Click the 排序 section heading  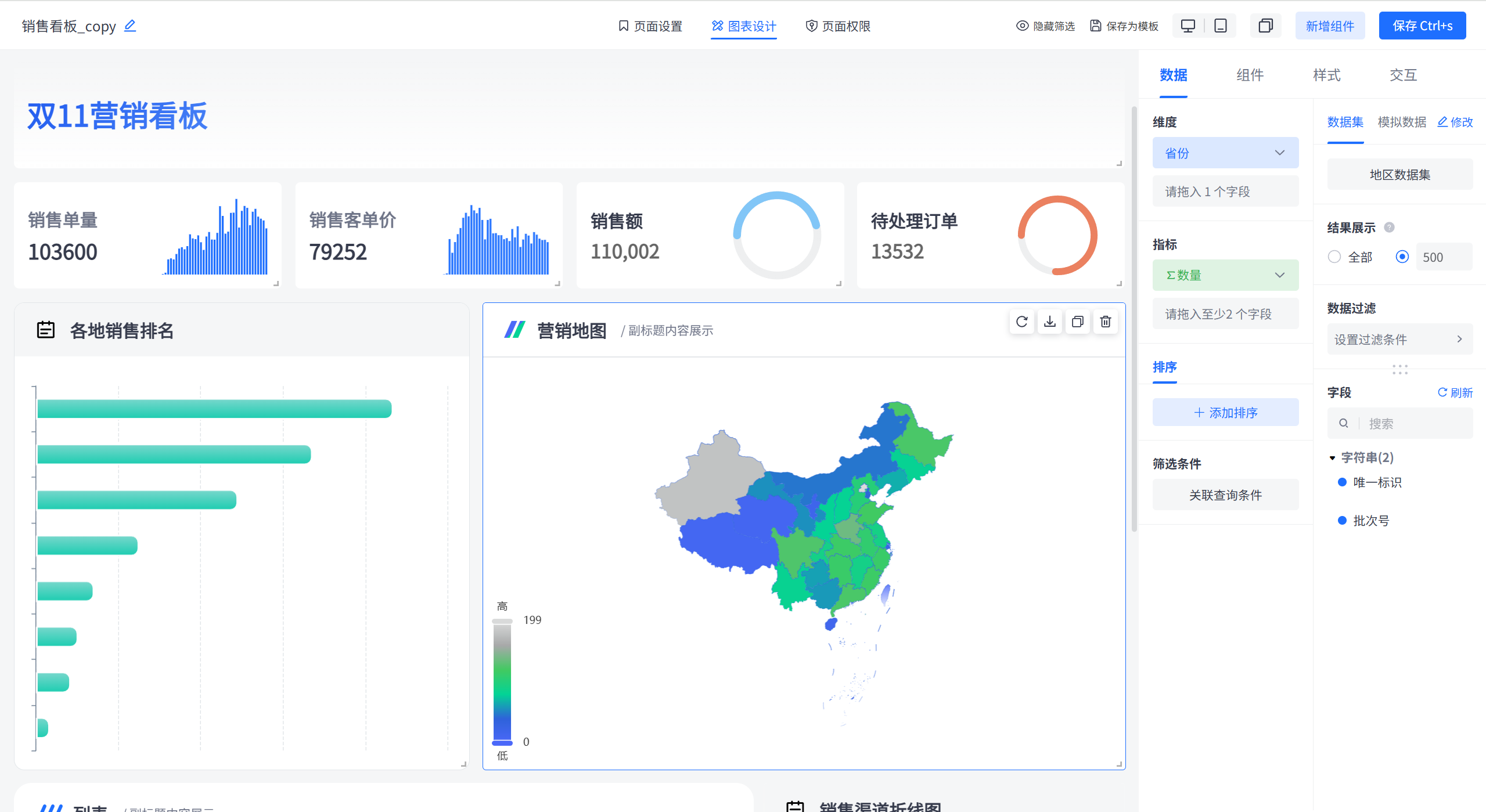click(x=1165, y=367)
